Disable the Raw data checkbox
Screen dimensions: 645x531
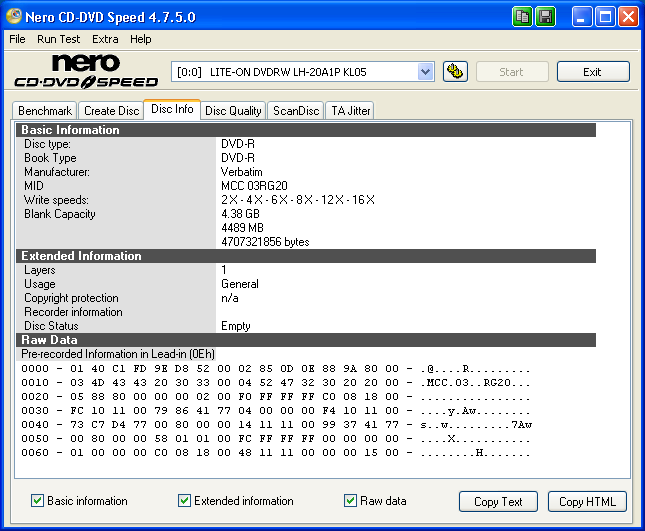click(x=351, y=501)
